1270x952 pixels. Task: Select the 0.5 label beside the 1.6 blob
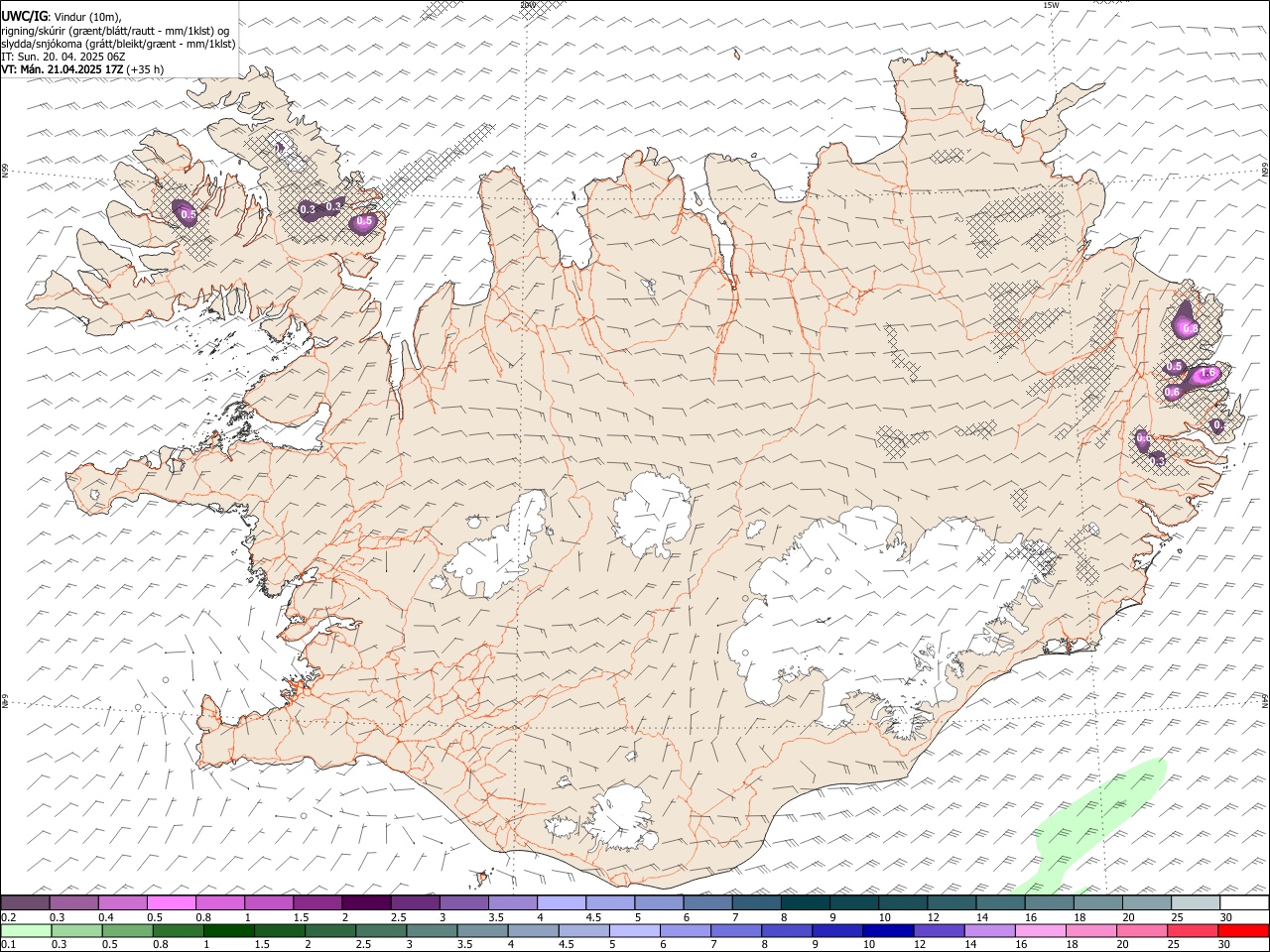tap(1175, 366)
